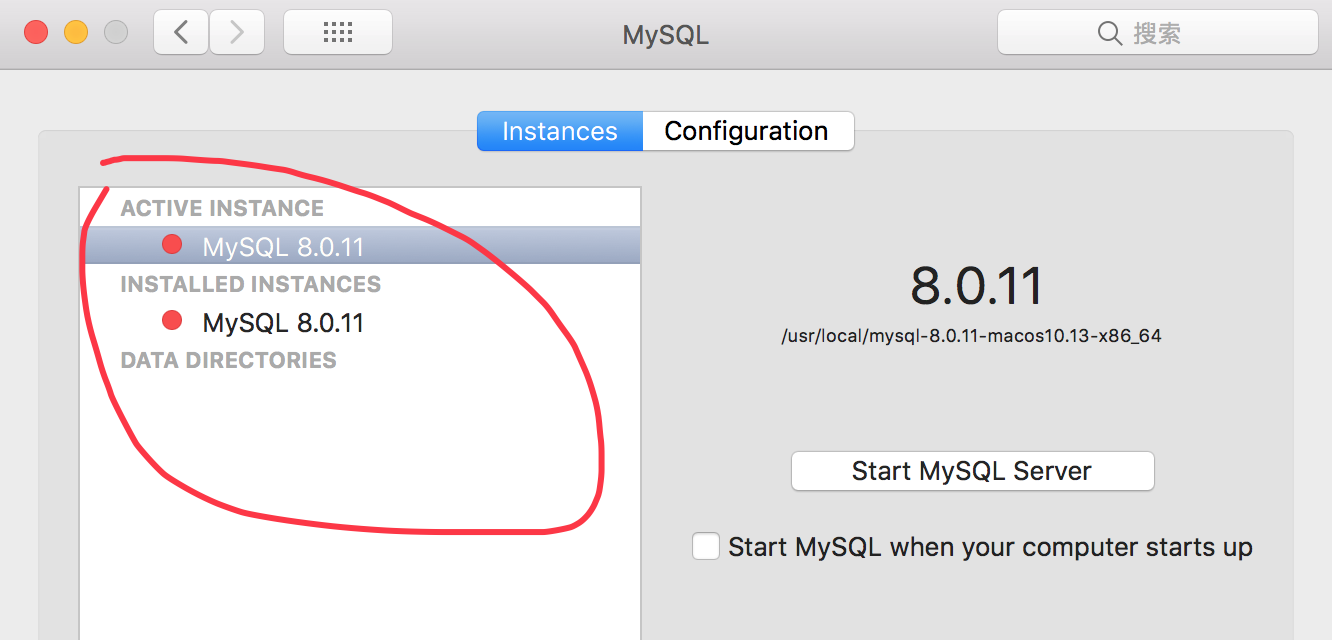Click the gray disabled zoom window button

tap(116, 33)
